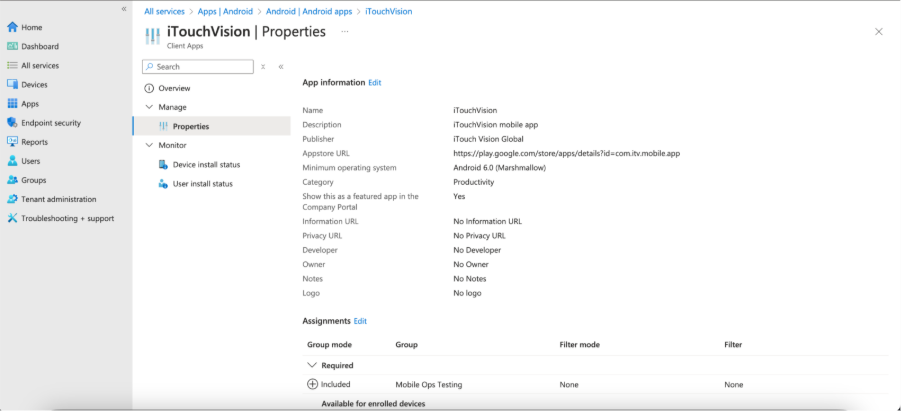This screenshot has width=901, height=411.
Task: Click the Devices icon in sidebar
Action: pyautogui.click(x=12, y=84)
